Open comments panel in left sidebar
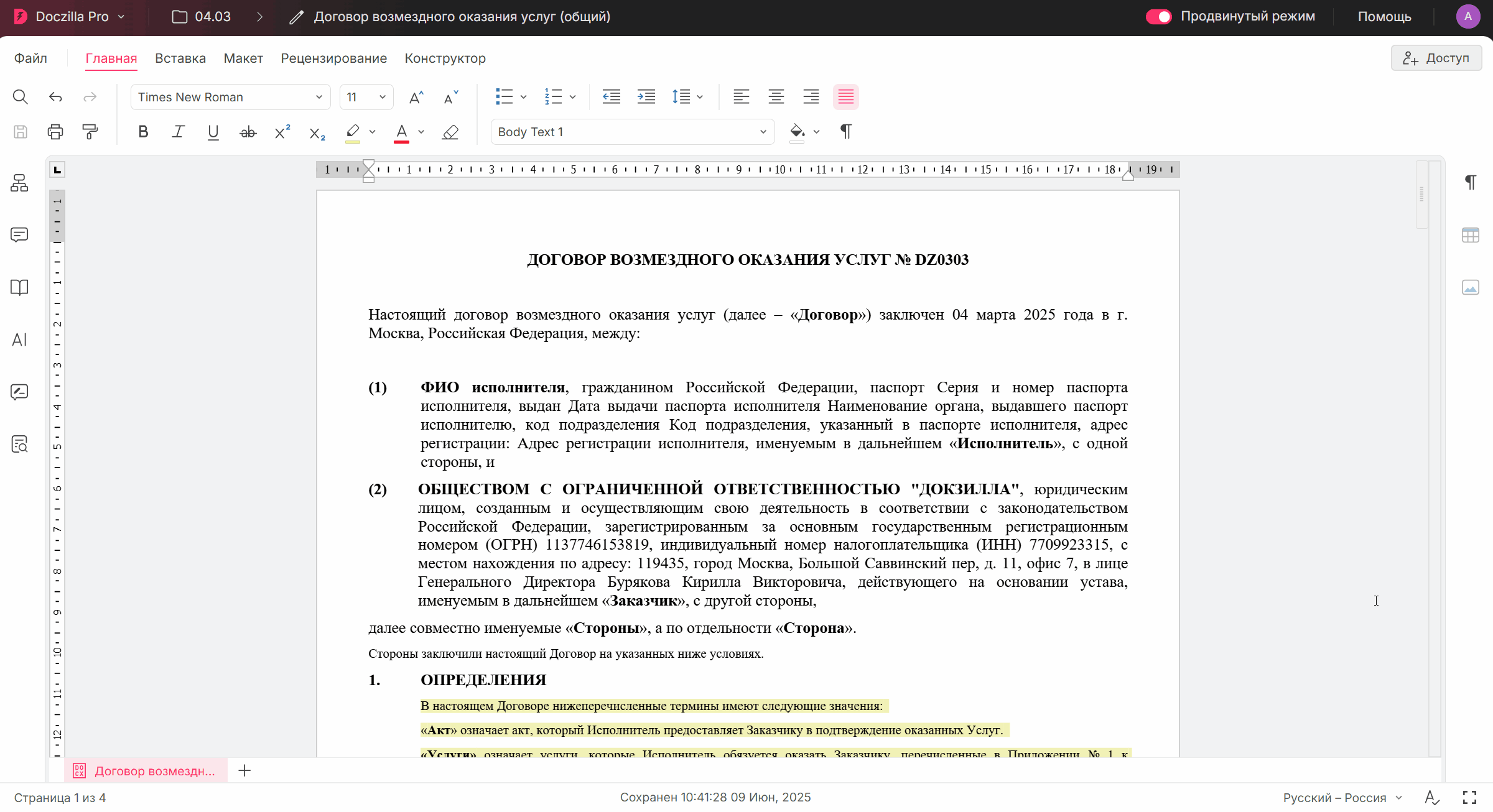Viewport: 1493px width, 812px height. click(19, 235)
